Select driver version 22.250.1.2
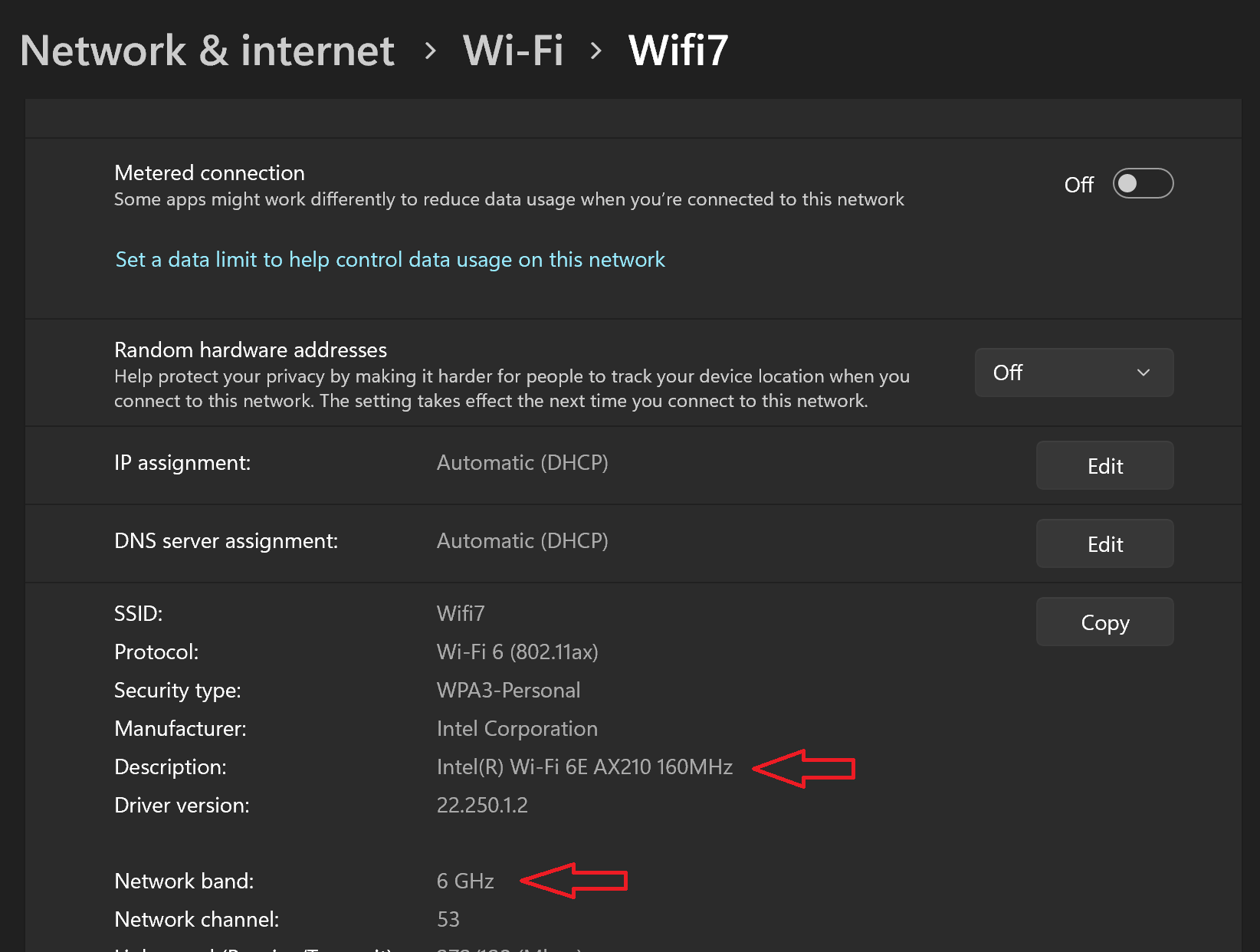The width and height of the screenshot is (1260, 952). [x=482, y=805]
